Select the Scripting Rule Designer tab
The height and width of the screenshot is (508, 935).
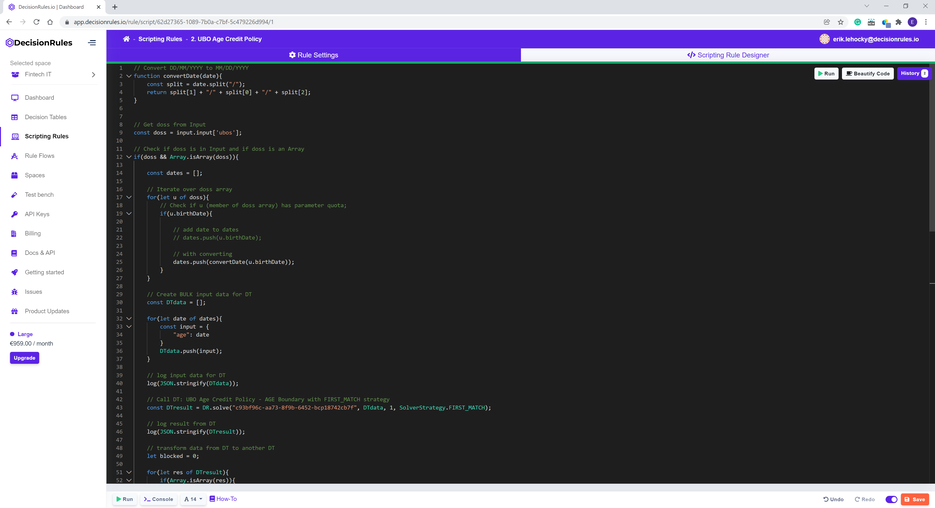(x=728, y=55)
